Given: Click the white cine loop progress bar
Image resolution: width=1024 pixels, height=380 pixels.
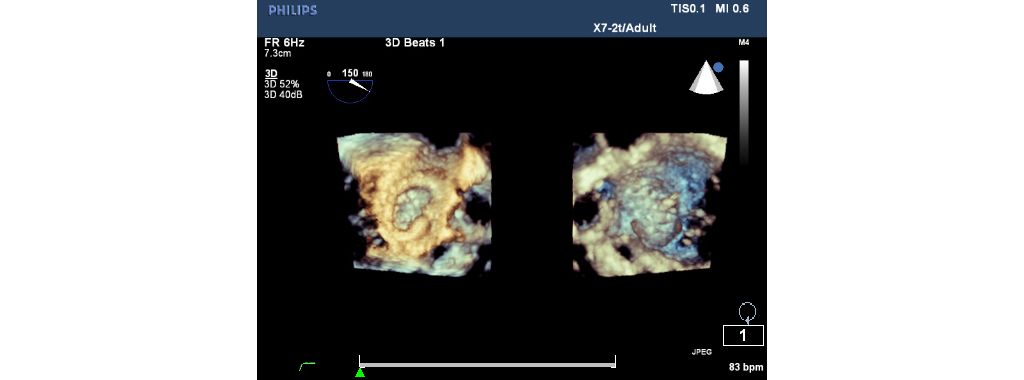Looking at the screenshot, I should click(487, 362).
